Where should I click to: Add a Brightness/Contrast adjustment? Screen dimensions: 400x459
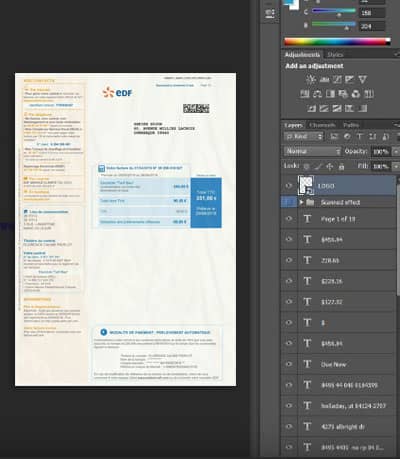(311, 79)
